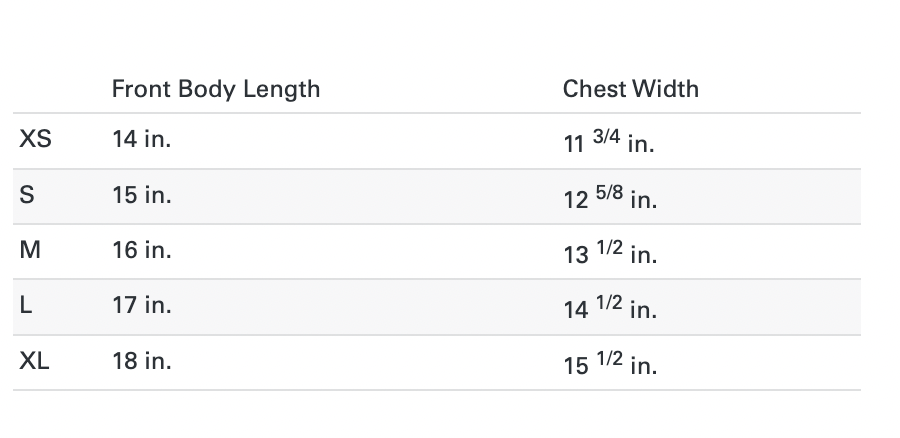Click the 14 in. front body length

[x=142, y=140]
